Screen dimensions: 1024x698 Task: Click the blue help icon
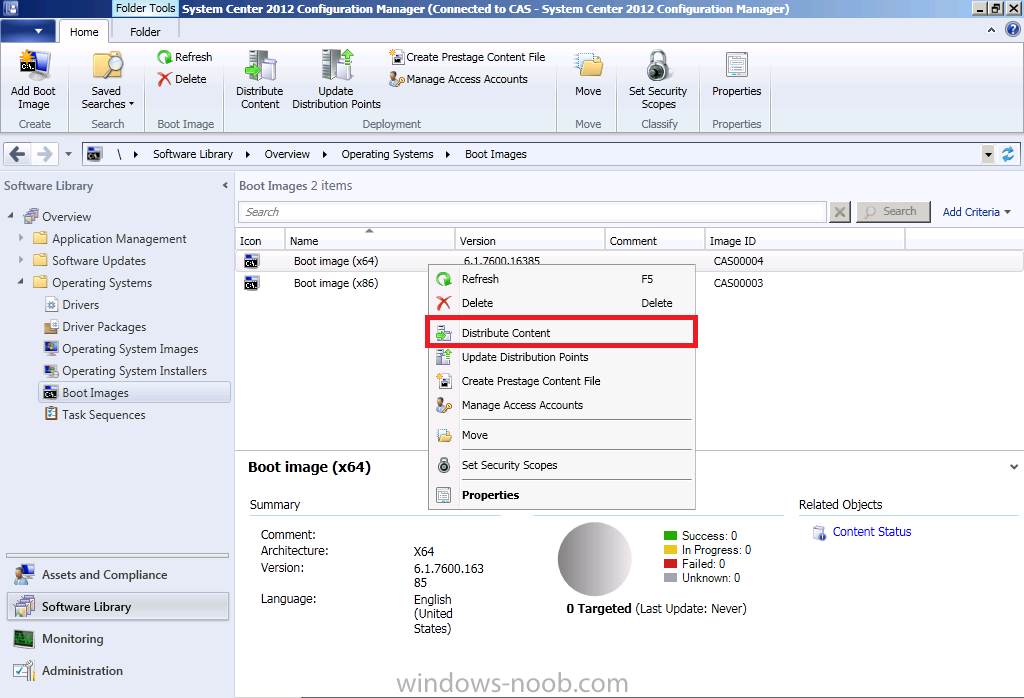[x=1013, y=29]
